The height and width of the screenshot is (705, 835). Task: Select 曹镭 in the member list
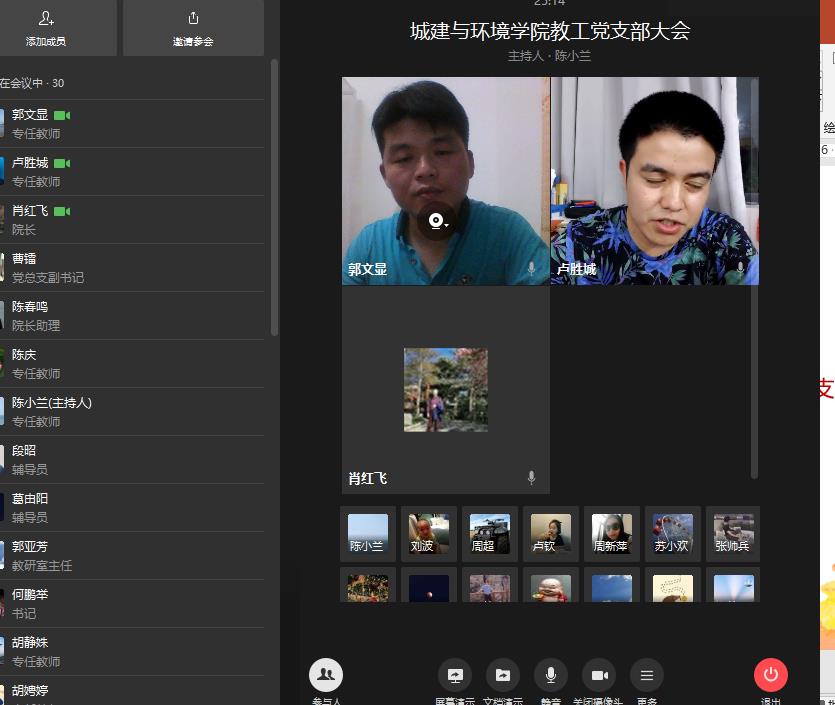pyautogui.click(x=132, y=268)
